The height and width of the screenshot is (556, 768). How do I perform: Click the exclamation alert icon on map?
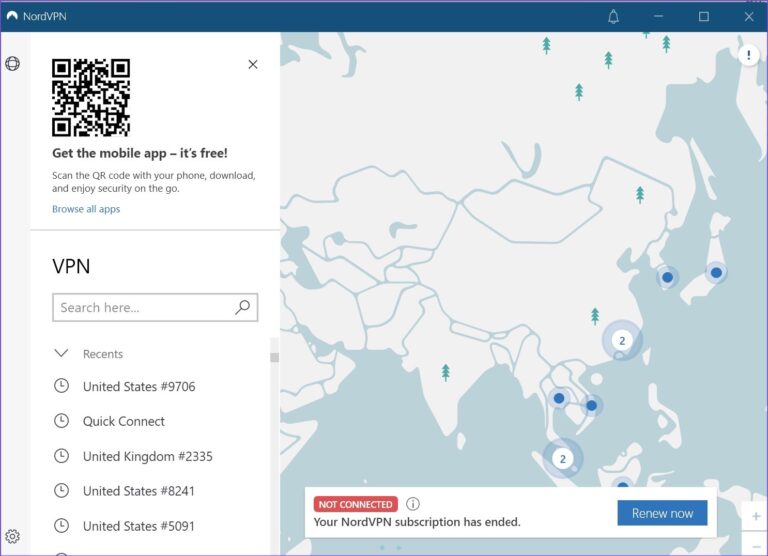coord(748,56)
